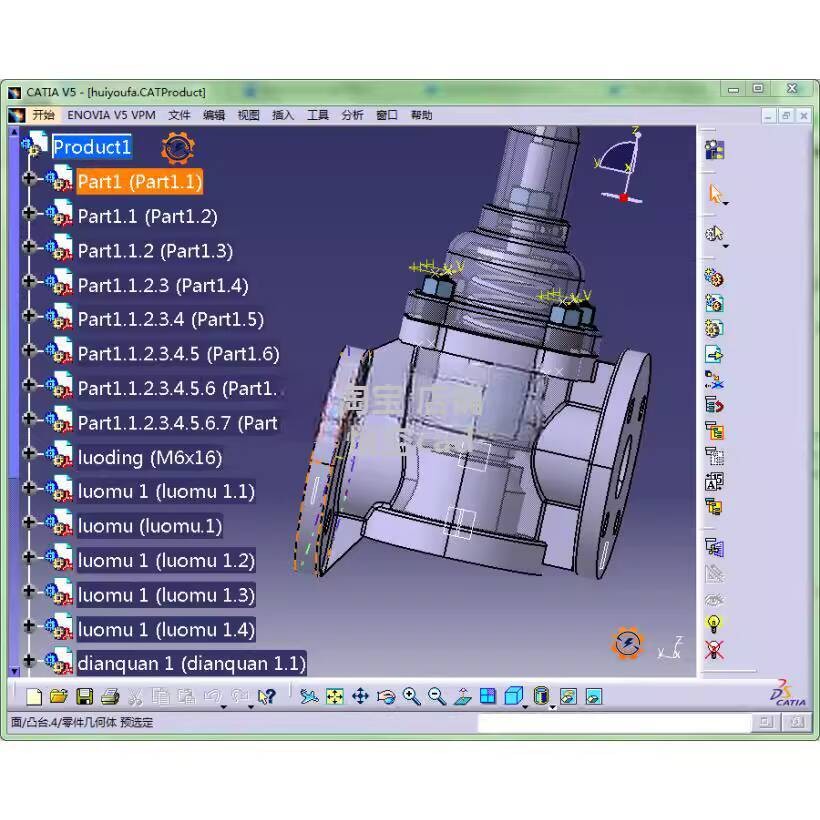Image resolution: width=820 pixels, height=820 pixels.
Task: Select luomu 1 (luomu 1.1) tree item
Action: 166,492
